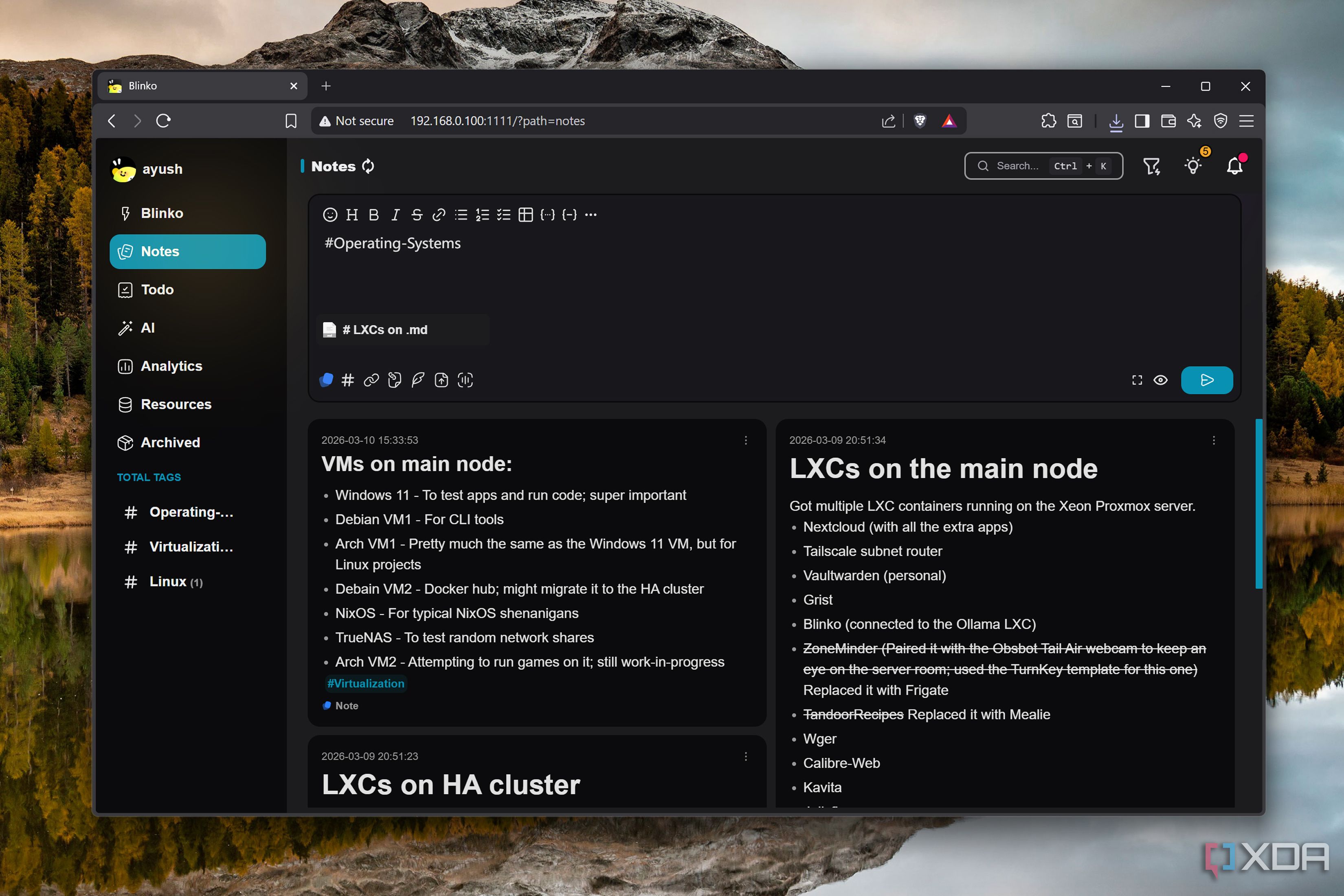This screenshot has width=1344, height=896.
Task: Open the Blinko section in sidebar
Action: click(x=187, y=213)
